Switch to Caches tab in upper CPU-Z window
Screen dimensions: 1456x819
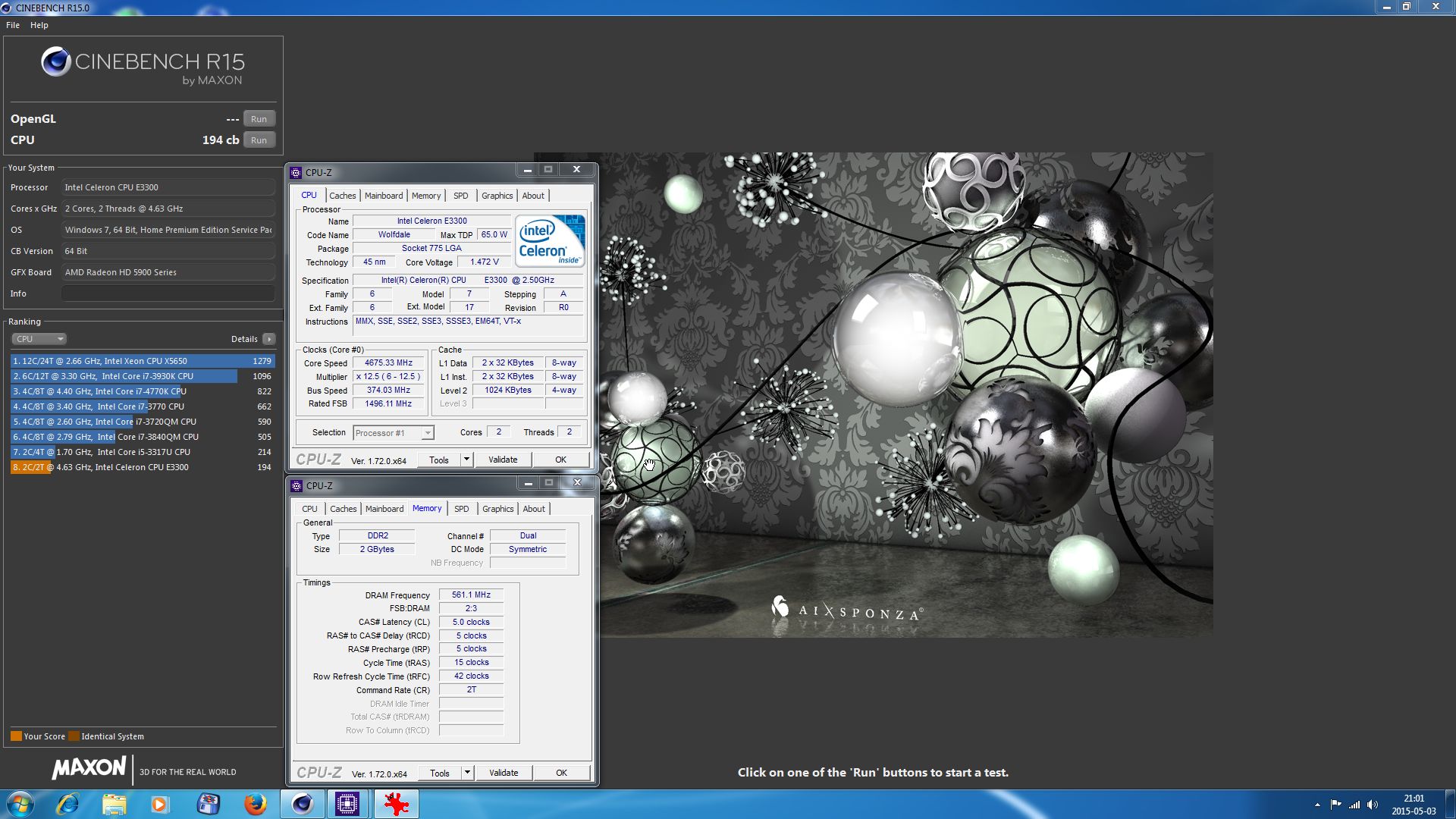click(x=342, y=196)
